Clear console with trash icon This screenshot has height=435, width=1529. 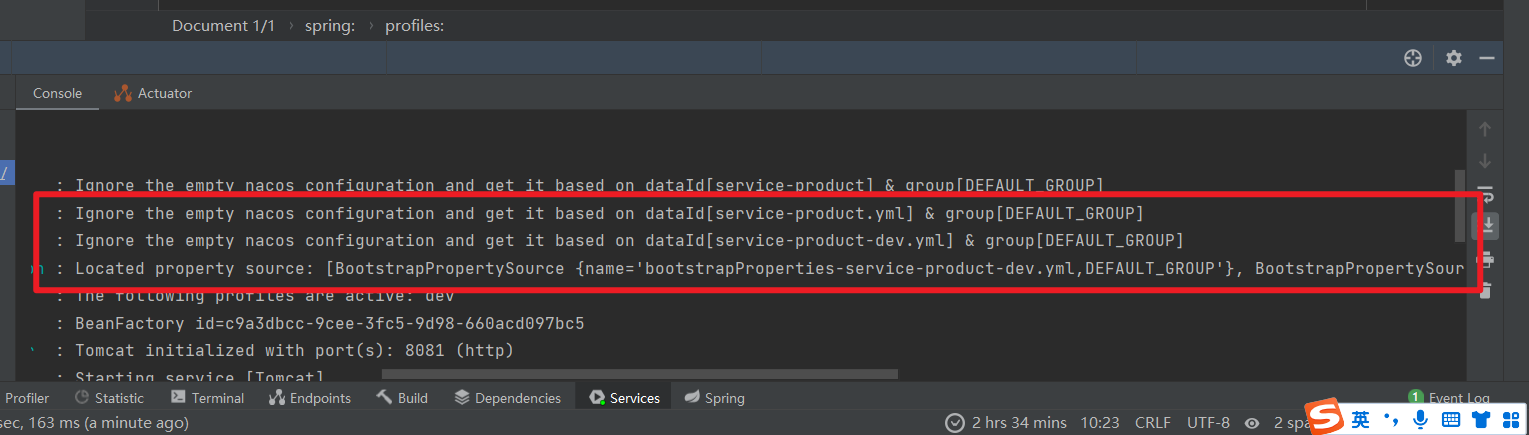[x=1485, y=290]
